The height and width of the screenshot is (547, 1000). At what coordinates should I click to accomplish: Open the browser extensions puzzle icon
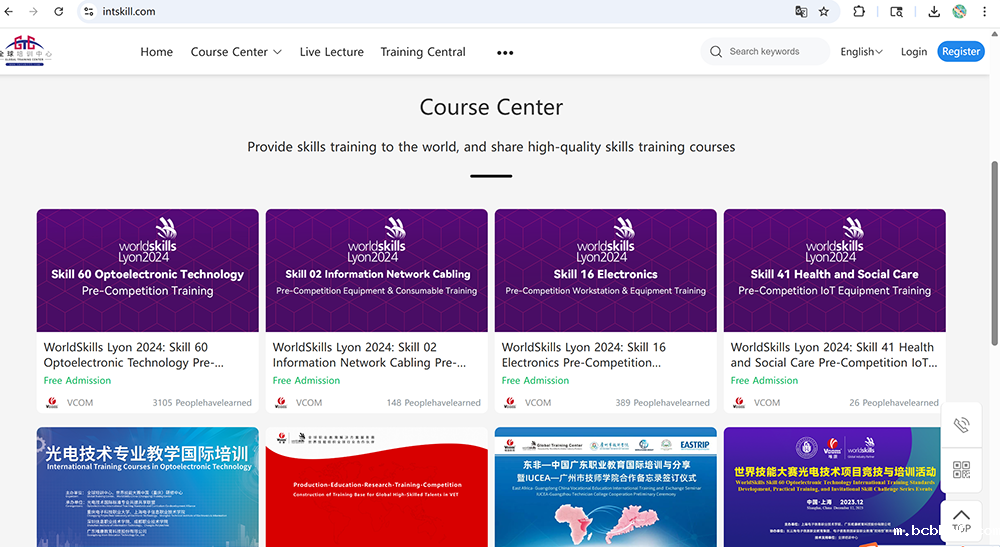point(859,12)
